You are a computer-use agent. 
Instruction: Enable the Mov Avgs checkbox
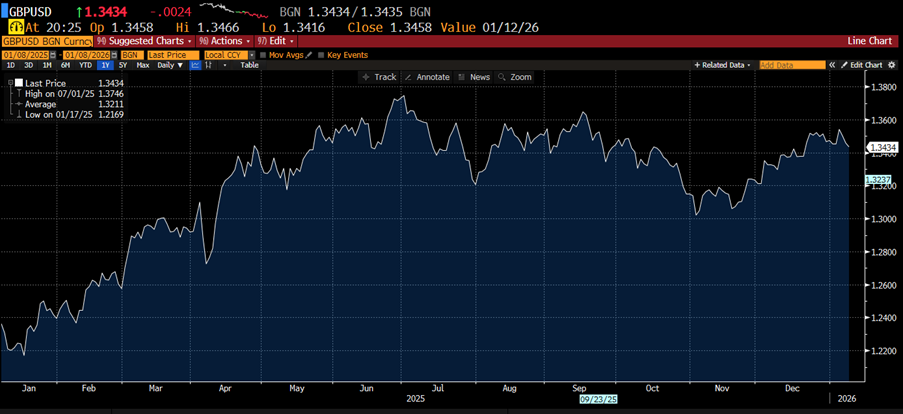coord(262,54)
